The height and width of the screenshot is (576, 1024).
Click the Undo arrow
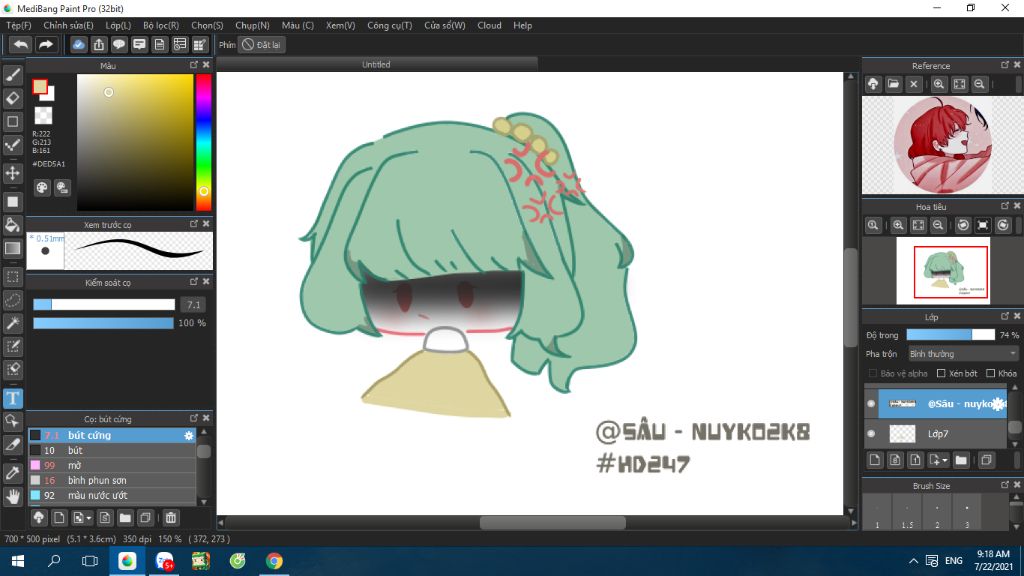pyautogui.click(x=21, y=44)
